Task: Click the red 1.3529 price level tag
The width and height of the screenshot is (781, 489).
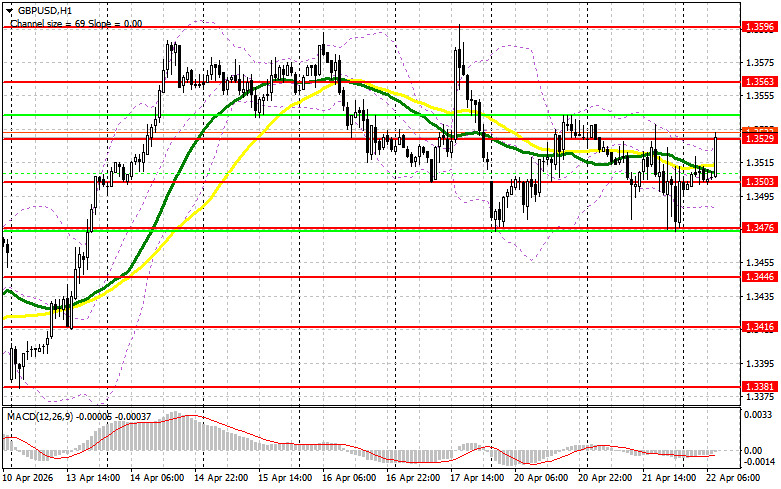Action: pyautogui.click(x=759, y=139)
